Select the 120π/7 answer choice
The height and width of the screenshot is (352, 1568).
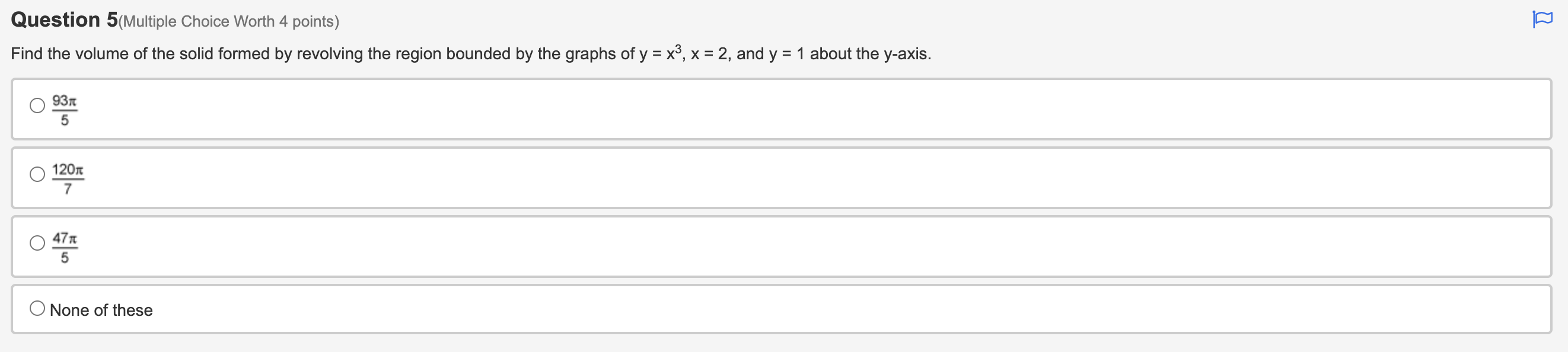pyautogui.click(x=36, y=174)
